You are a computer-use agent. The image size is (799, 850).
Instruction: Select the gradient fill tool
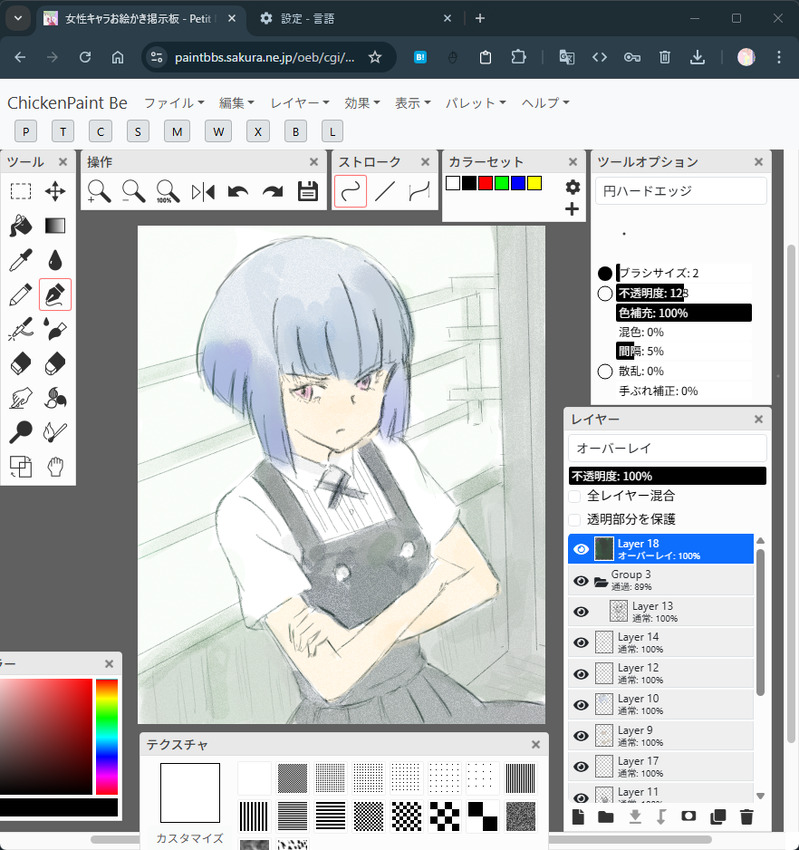click(x=56, y=226)
